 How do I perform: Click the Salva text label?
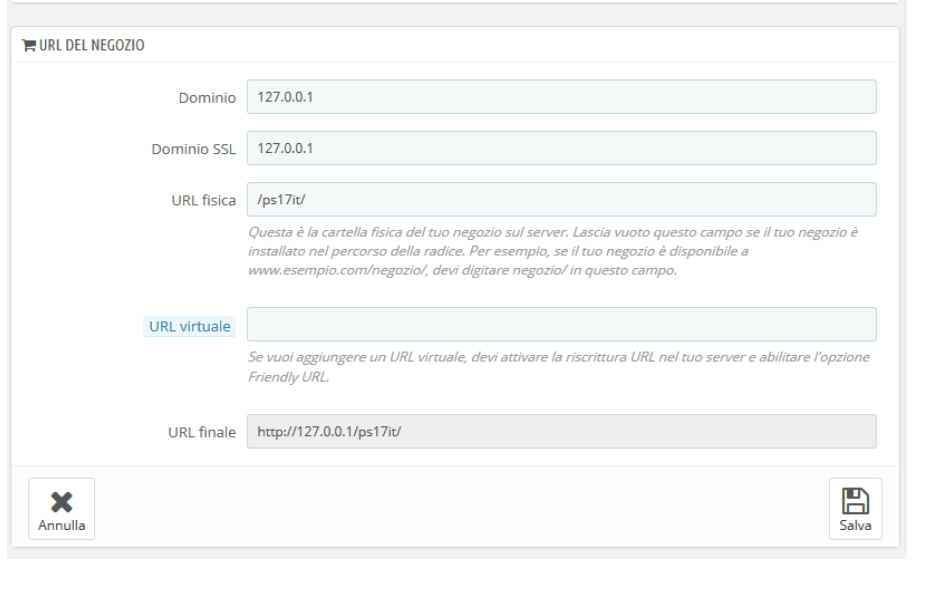[x=855, y=525]
